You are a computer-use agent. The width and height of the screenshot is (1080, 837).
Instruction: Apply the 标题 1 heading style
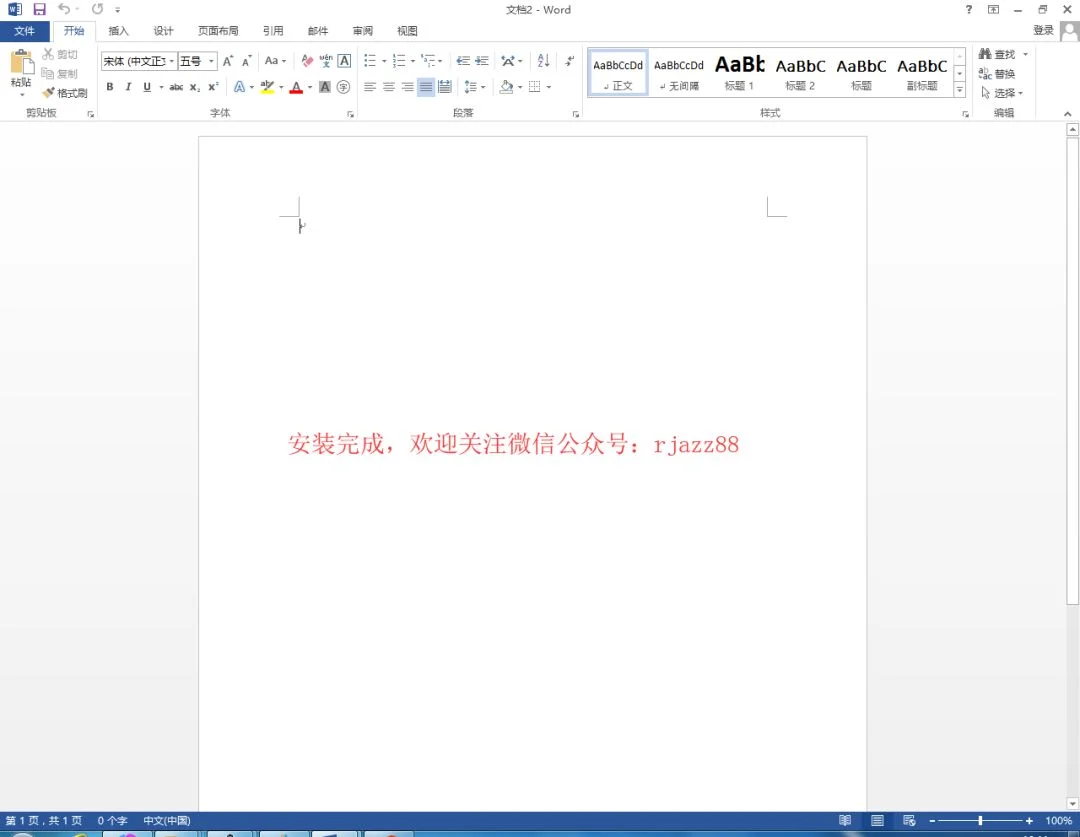click(x=740, y=72)
